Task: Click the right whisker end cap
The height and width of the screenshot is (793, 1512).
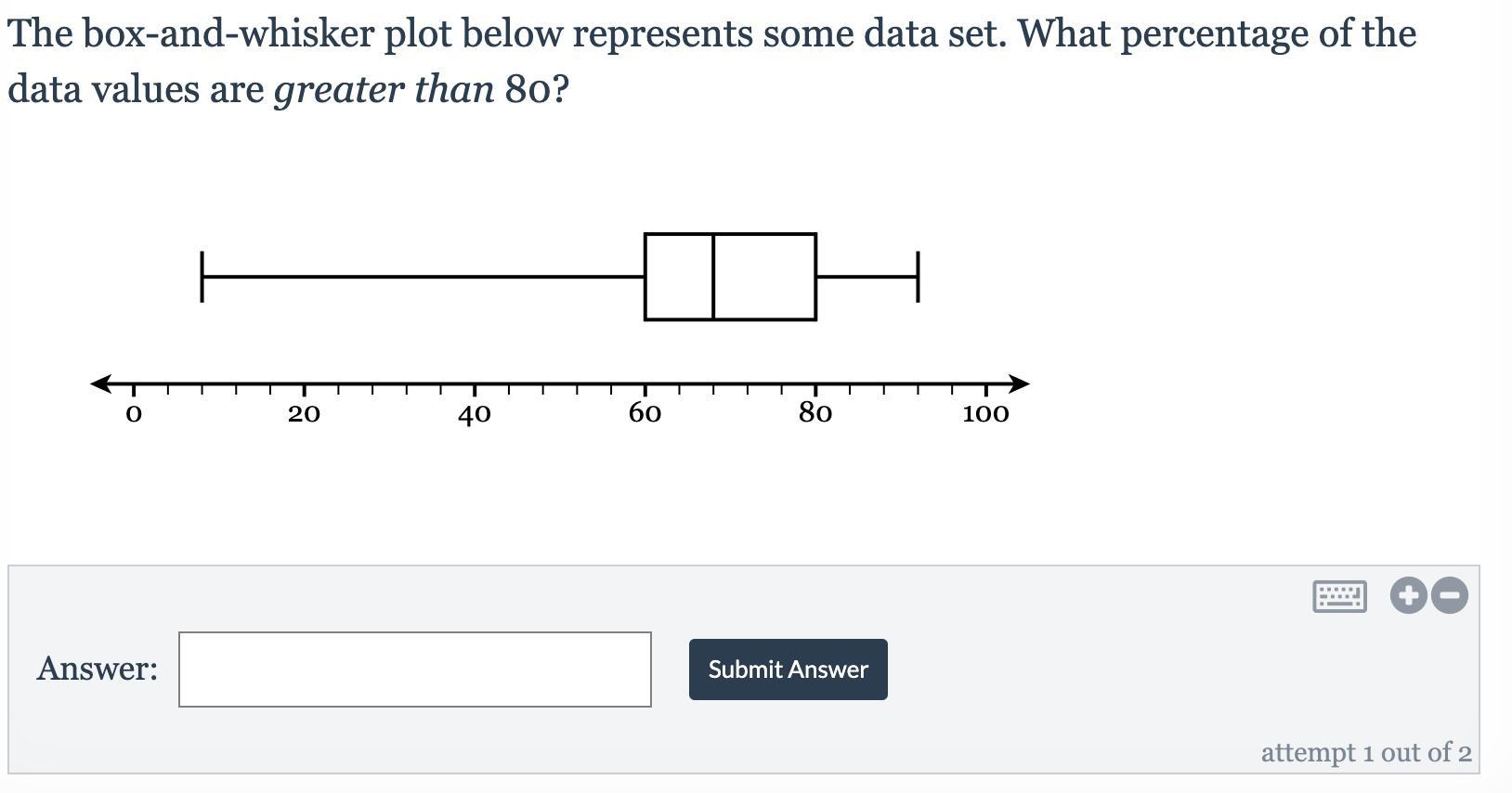Action: pos(918,277)
